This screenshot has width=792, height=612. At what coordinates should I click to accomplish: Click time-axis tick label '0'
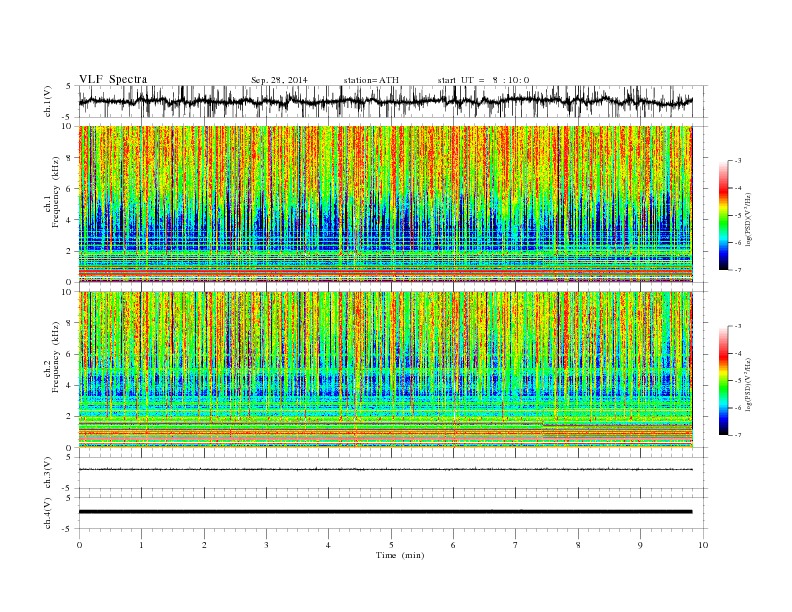(x=79, y=545)
